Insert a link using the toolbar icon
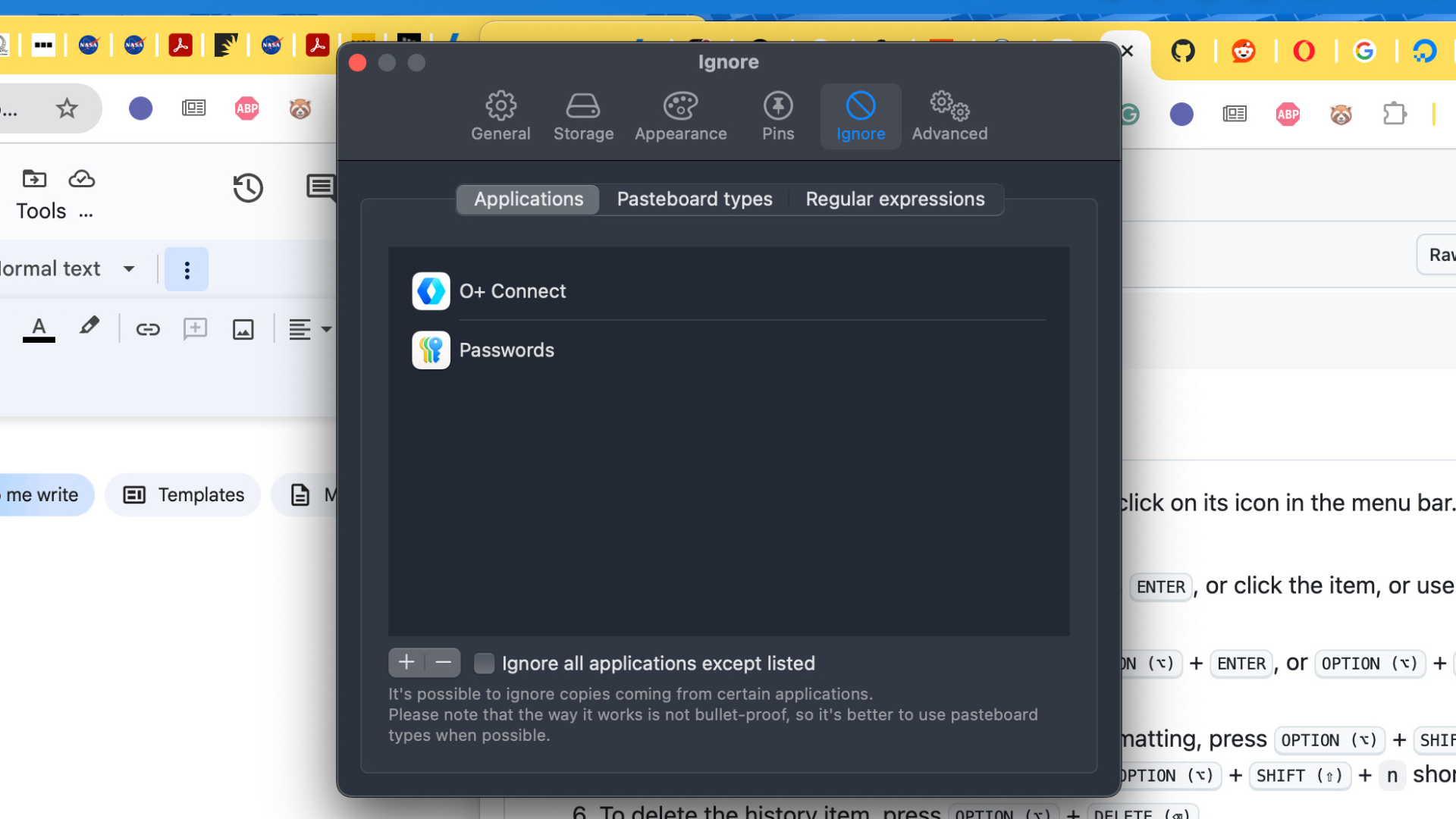Image resolution: width=1456 pixels, height=819 pixels. pos(148,328)
